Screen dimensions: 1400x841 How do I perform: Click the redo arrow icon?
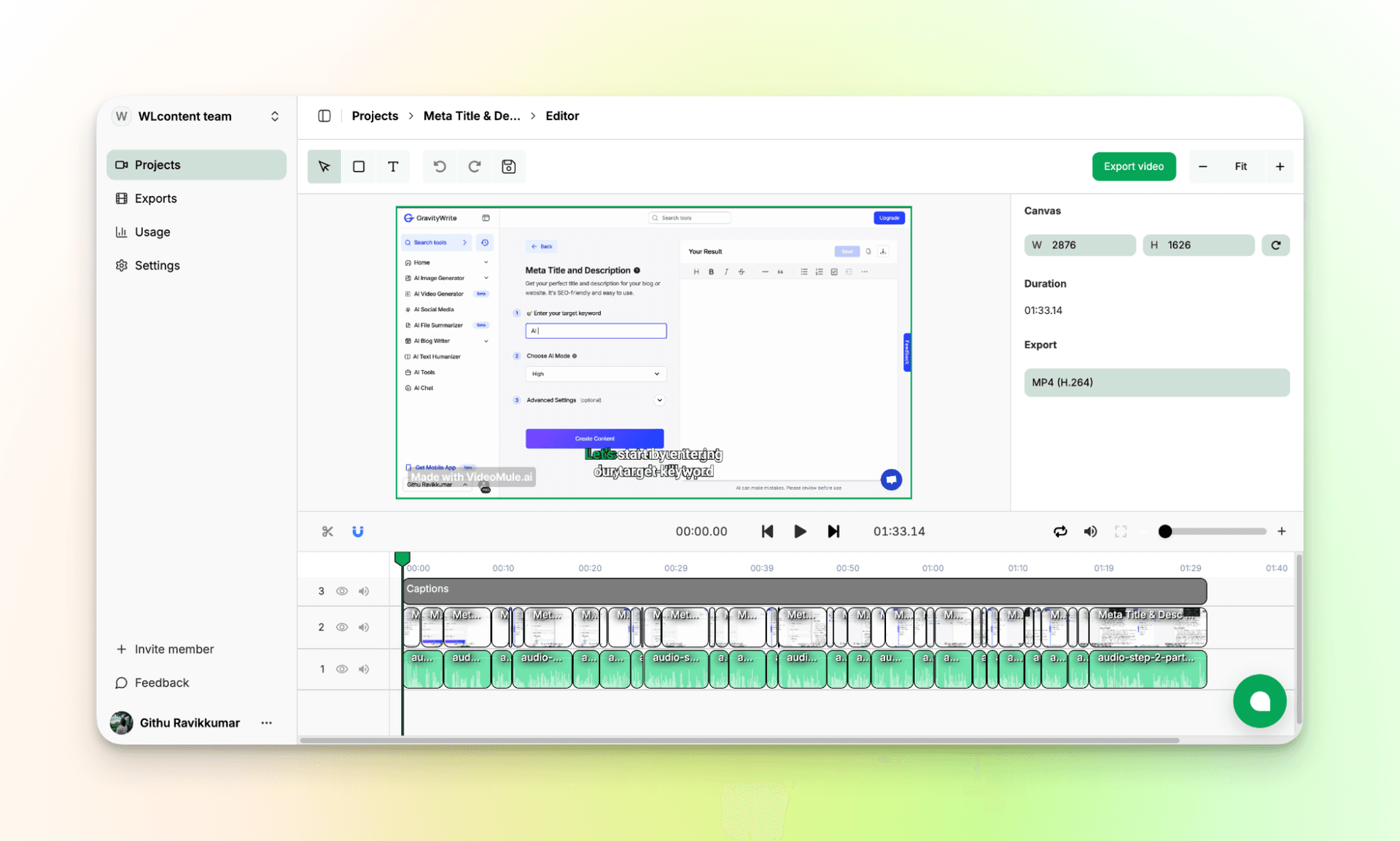(x=475, y=166)
